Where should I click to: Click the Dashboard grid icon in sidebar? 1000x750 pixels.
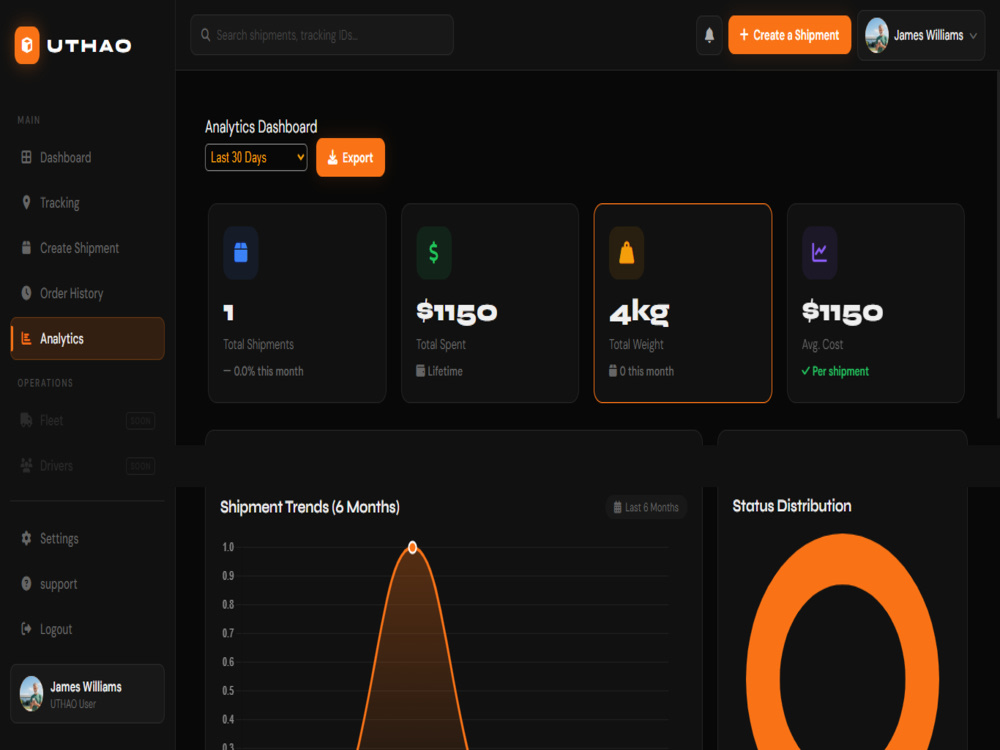[x=26, y=157]
